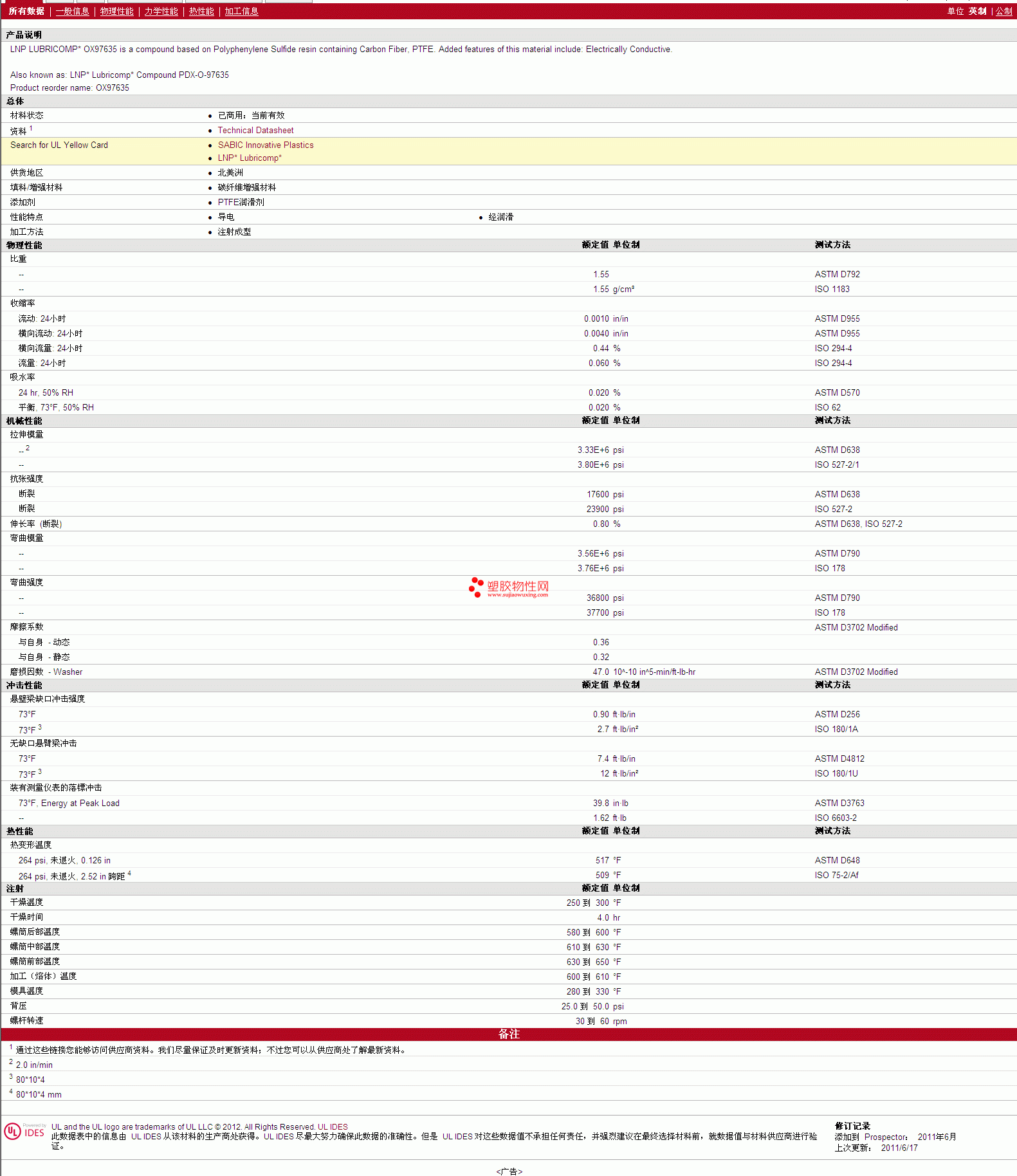Select the ISO 1183 test method cell
This screenshot has width=1017, height=1176.
point(832,289)
